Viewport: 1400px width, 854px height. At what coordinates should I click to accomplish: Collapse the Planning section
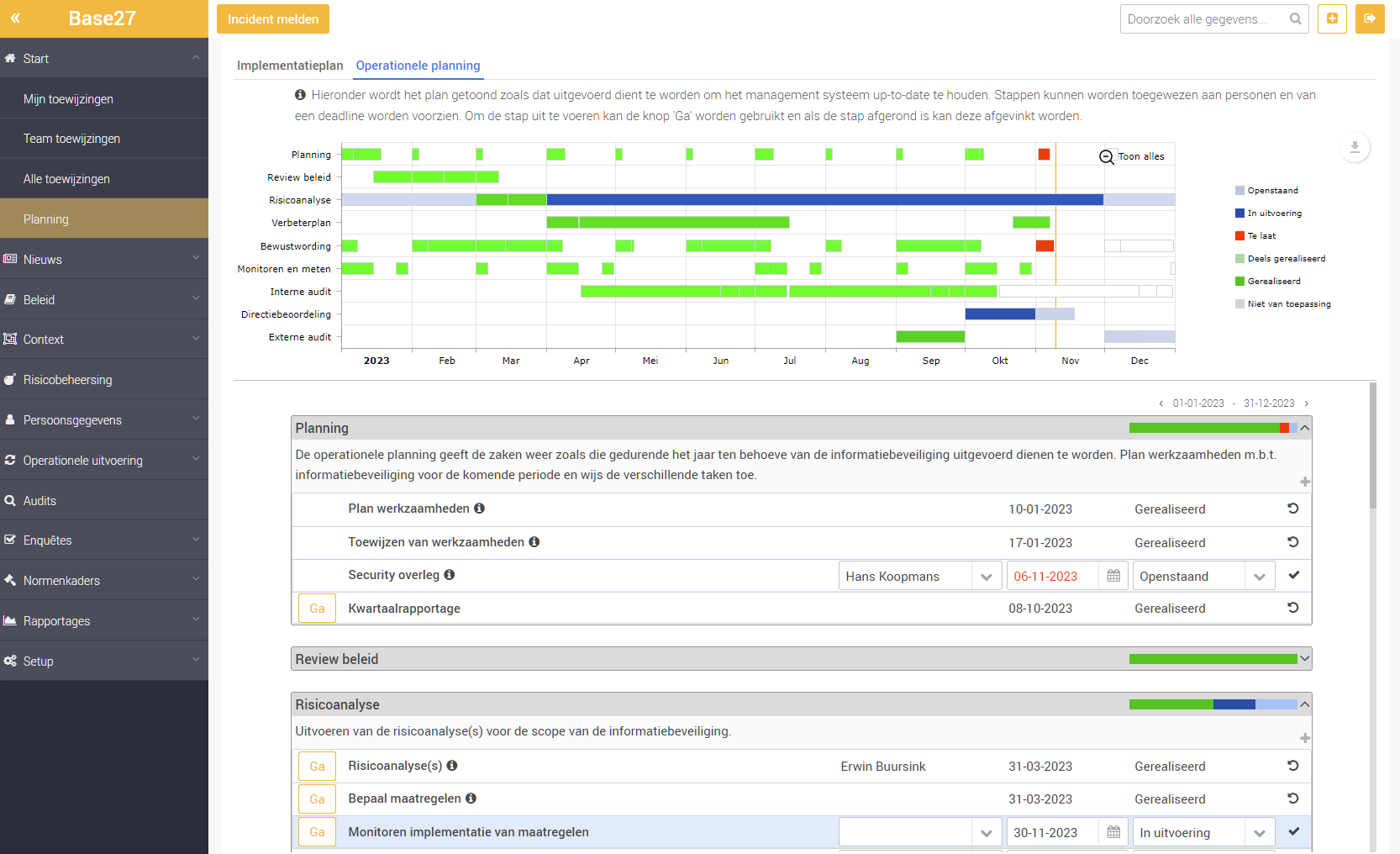point(1305,428)
